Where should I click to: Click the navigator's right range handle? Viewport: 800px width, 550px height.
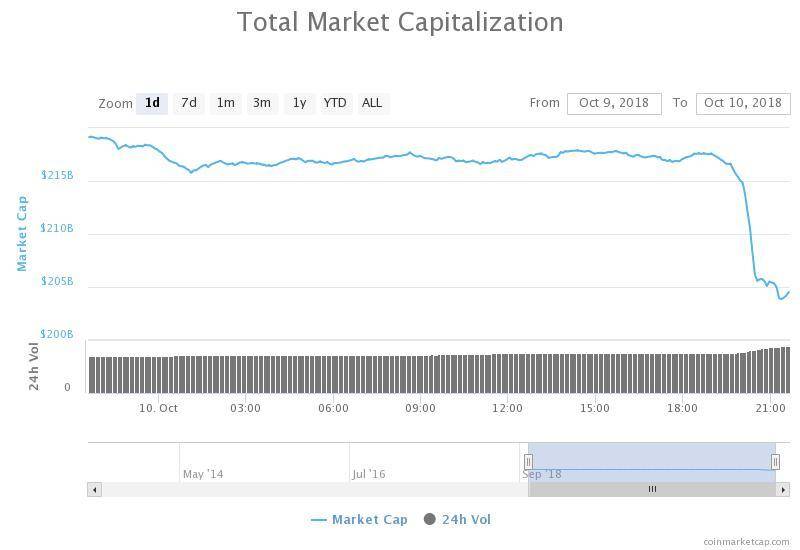point(775,462)
